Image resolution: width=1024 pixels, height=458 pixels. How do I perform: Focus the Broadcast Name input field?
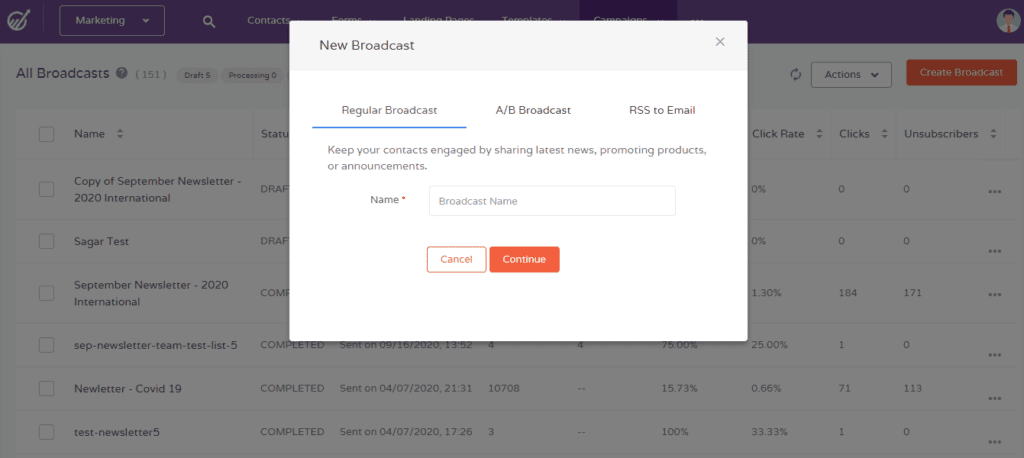coord(552,201)
